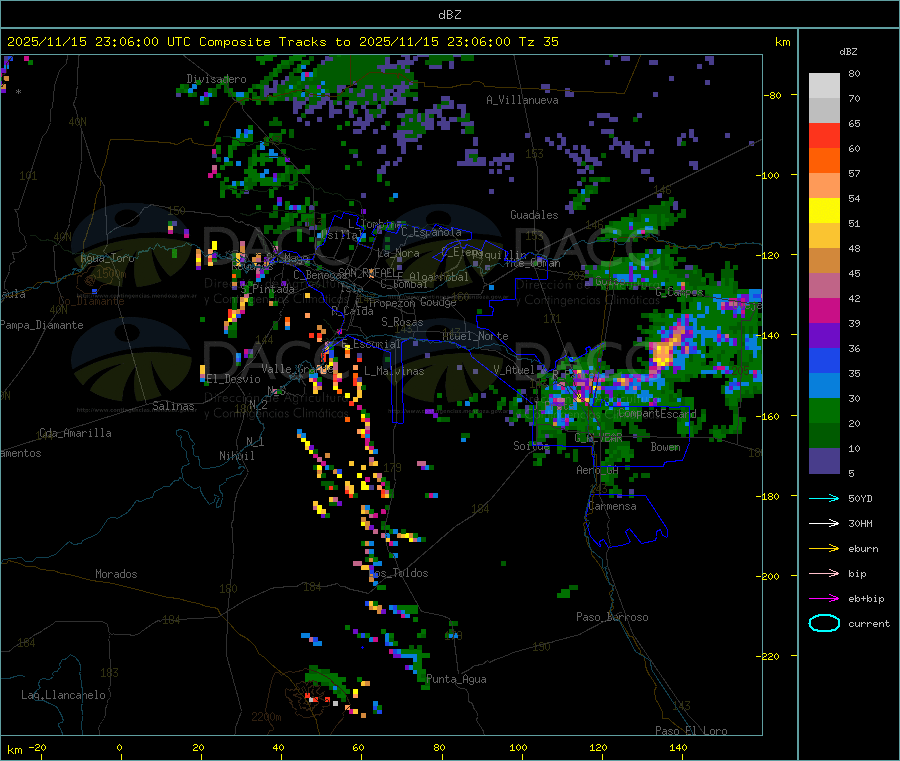The height and width of the screenshot is (761, 900).
Task: Click the white 30HM arrow legend icon
Action: [x=824, y=523]
